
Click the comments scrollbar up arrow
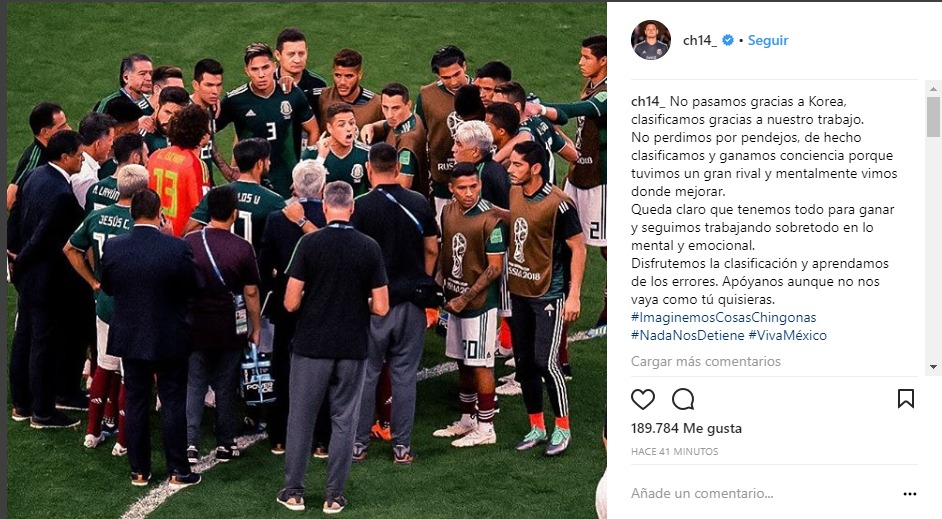click(933, 89)
